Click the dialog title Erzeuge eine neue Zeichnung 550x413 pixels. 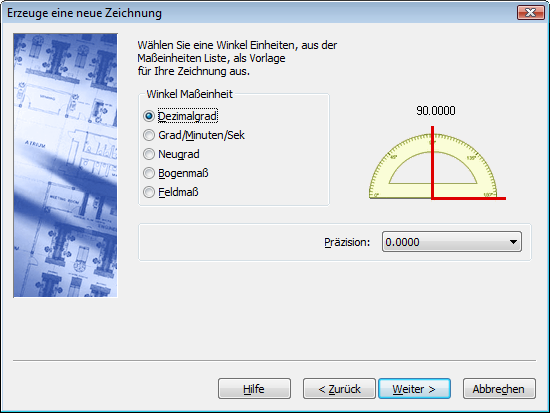[x=84, y=13]
